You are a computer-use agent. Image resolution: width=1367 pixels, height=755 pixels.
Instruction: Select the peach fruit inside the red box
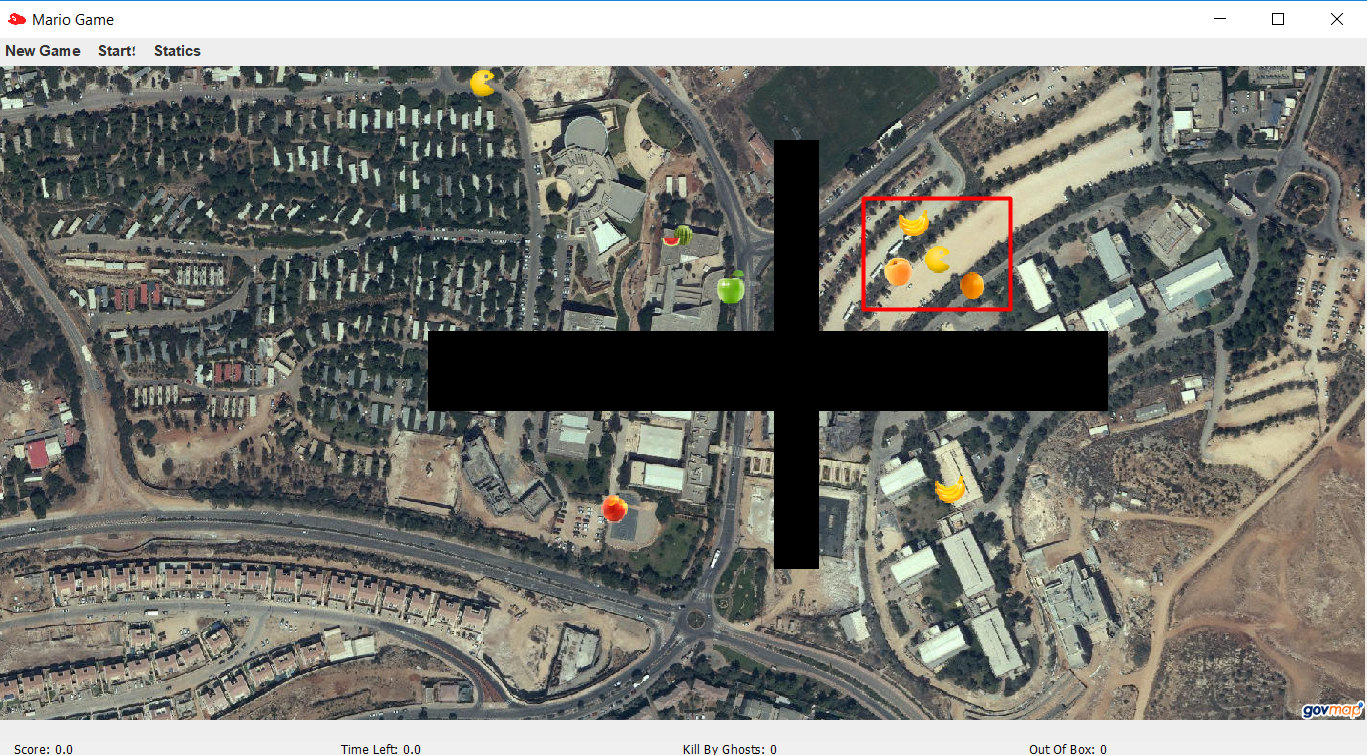(x=898, y=271)
